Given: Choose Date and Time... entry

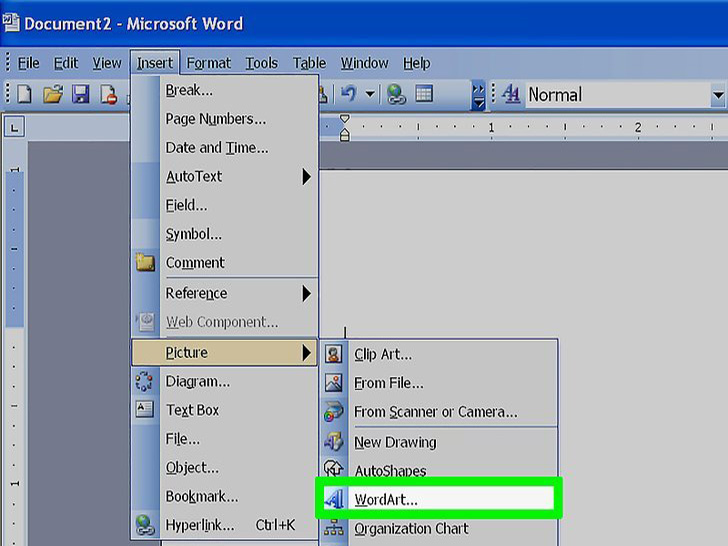Looking at the screenshot, I should [x=225, y=148].
